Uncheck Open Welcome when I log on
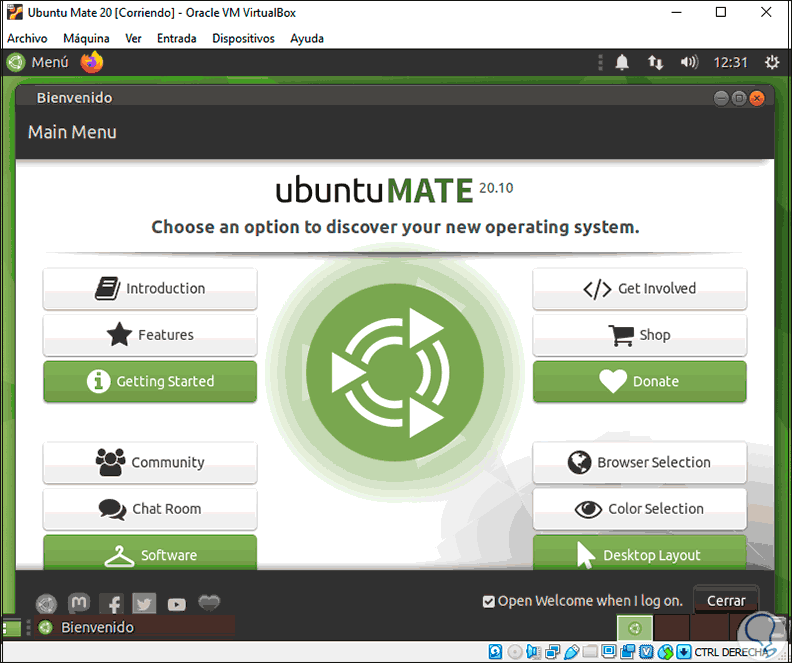This screenshot has width=792, height=663. [488, 601]
